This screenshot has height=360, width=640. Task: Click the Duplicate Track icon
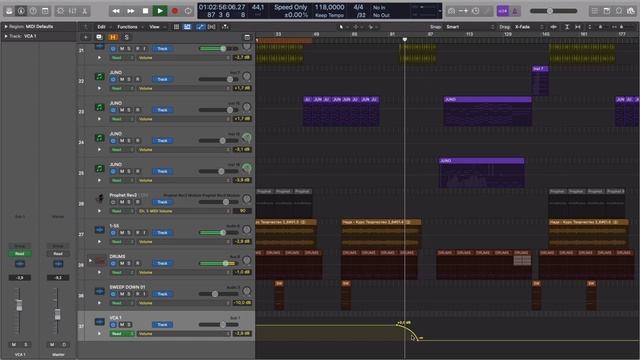99,37
